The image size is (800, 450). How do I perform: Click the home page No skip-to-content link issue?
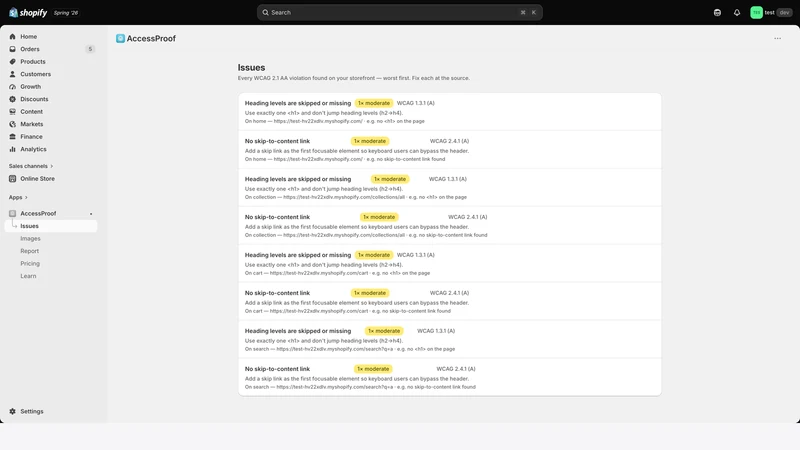tap(277, 141)
